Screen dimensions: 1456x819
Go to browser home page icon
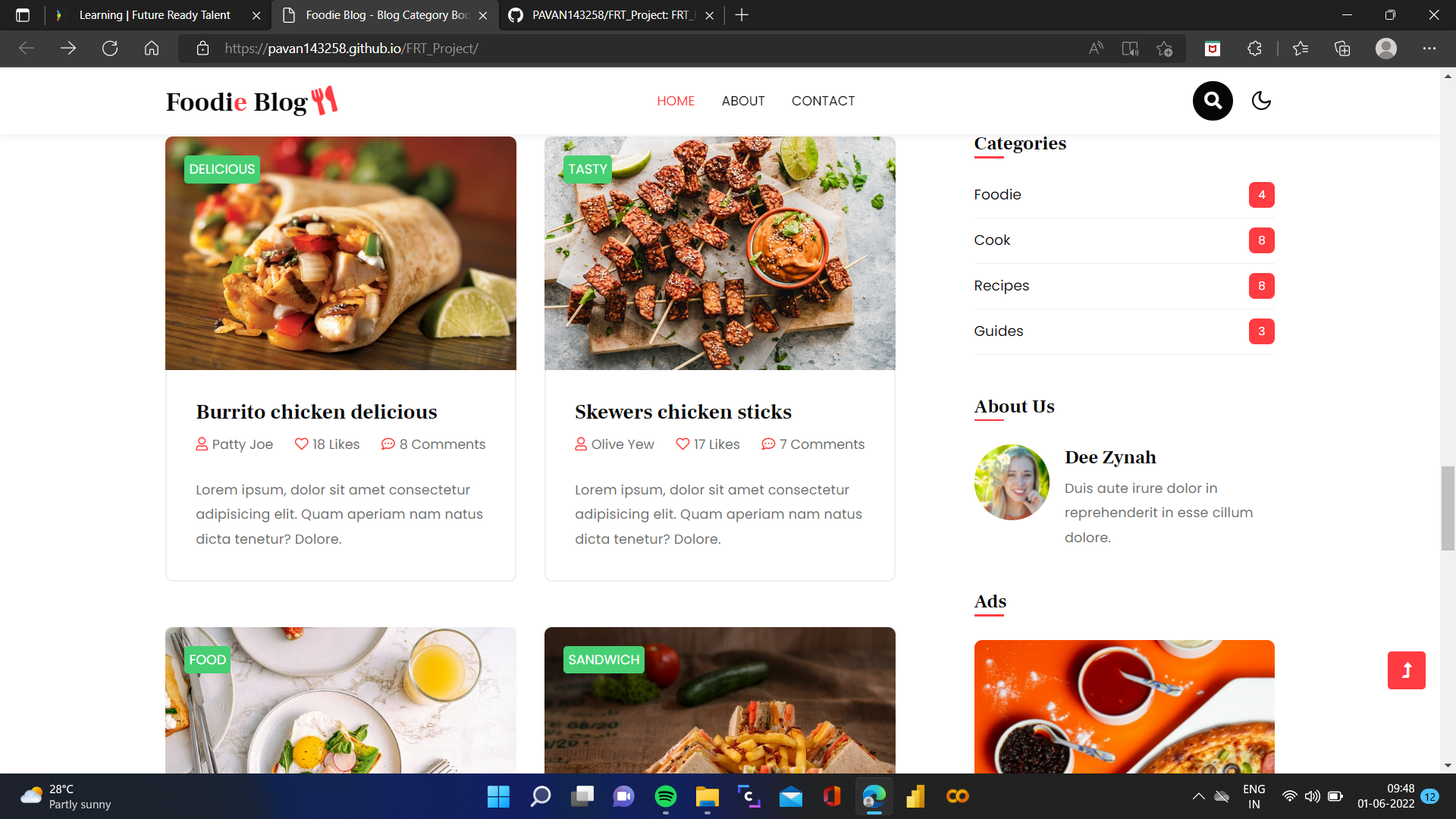(x=152, y=49)
